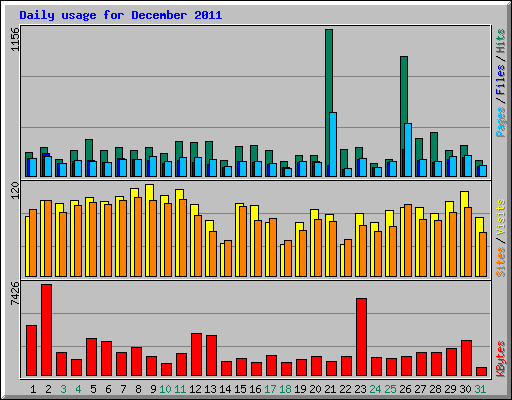Image resolution: width=512 pixels, height=400 pixels.
Task: Click day 26 on the x-axis
Action: (x=405, y=389)
